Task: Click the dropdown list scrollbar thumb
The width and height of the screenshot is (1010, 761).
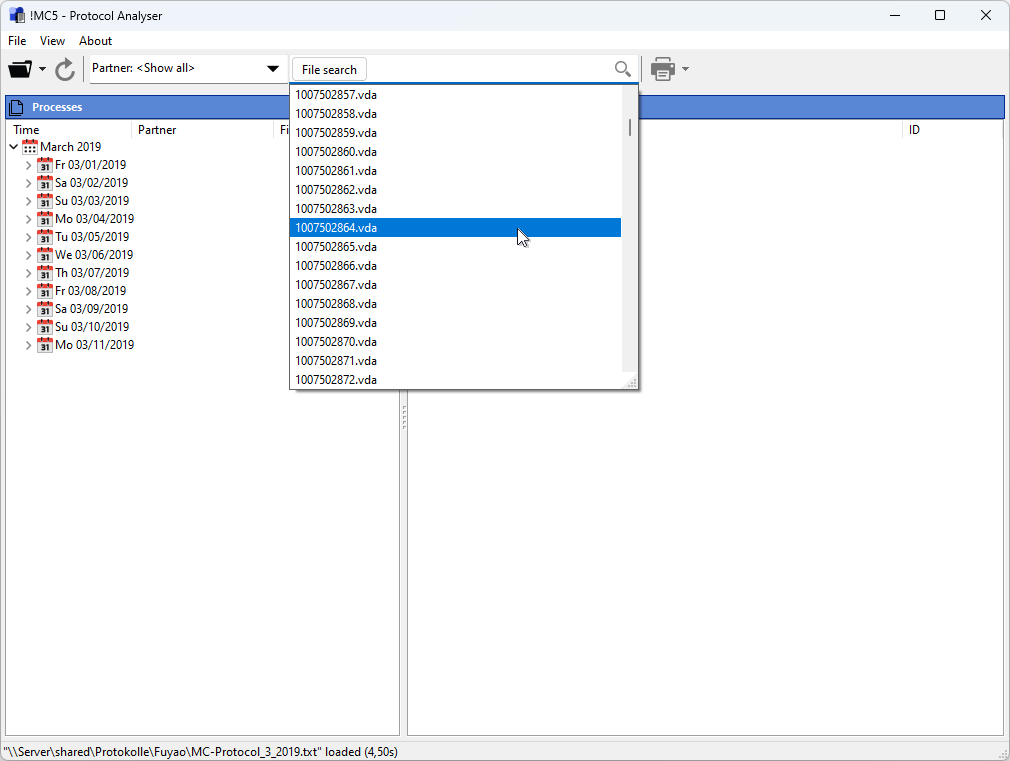Action: (630, 128)
